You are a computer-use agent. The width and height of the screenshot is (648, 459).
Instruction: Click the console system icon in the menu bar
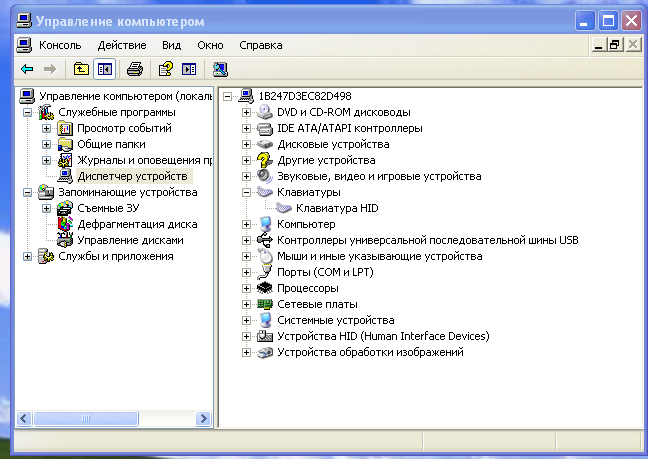pyautogui.click(x=24, y=45)
